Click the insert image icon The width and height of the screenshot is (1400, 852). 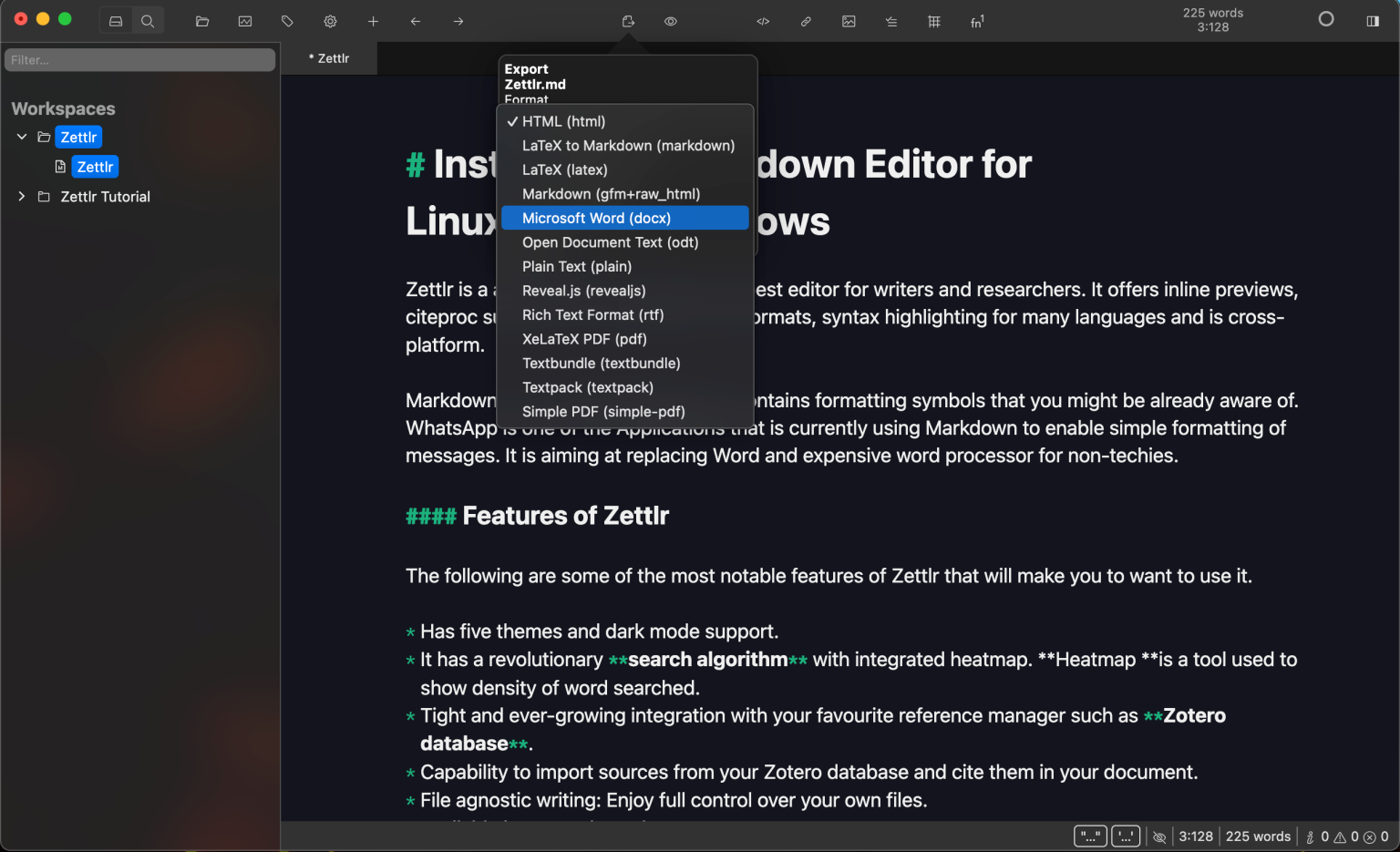(849, 21)
